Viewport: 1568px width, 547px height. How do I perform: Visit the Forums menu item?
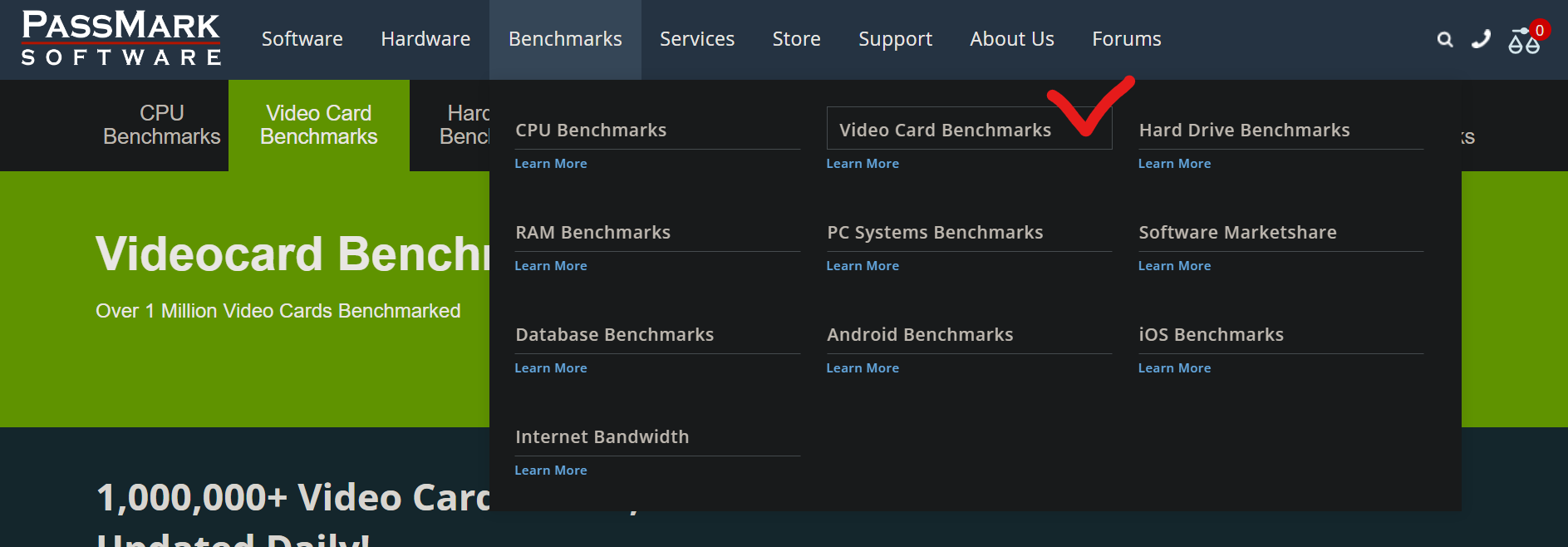tap(1127, 39)
